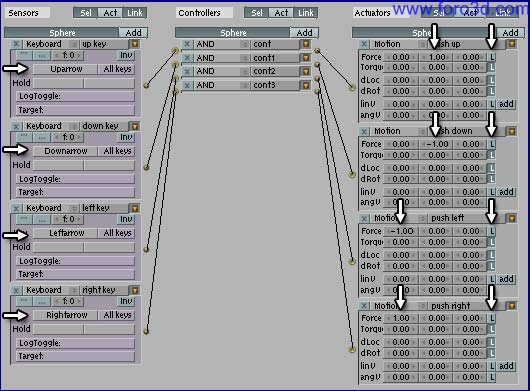The width and height of the screenshot is (530, 391).
Task: Delete the cont AND controller
Action: (187, 44)
